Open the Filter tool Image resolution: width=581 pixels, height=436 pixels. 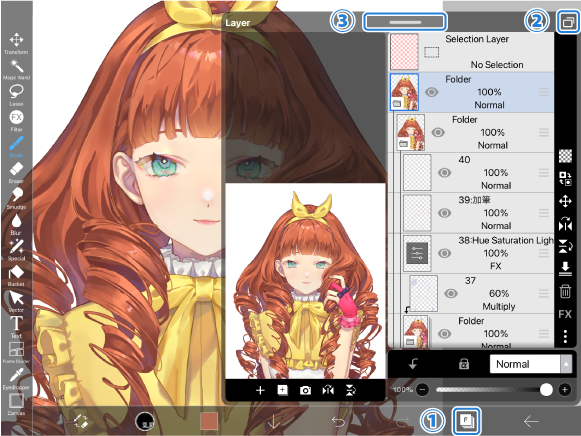pyautogui.click(x=16, y=121)
